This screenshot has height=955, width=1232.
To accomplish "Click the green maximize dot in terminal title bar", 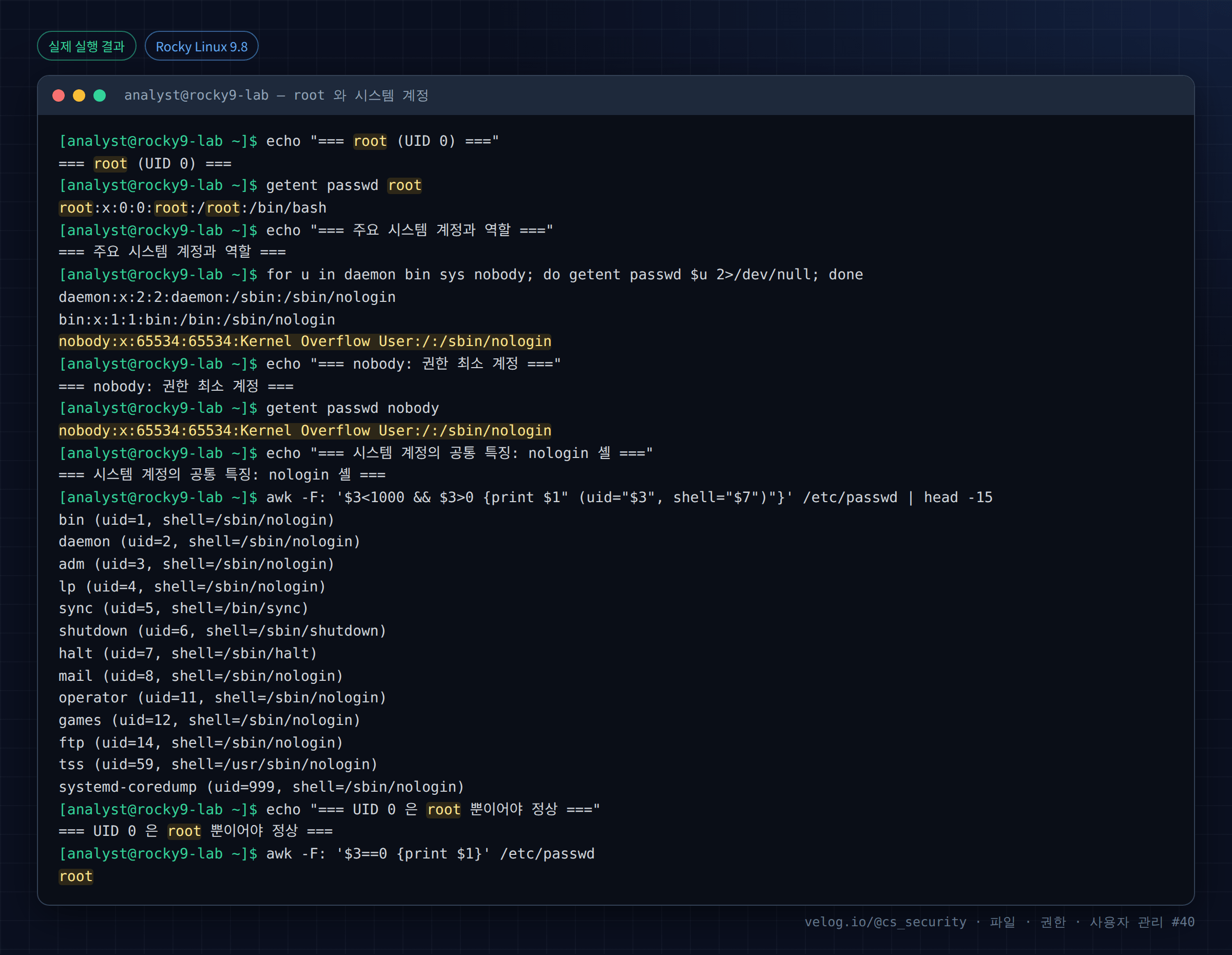I will pos(100,95).
